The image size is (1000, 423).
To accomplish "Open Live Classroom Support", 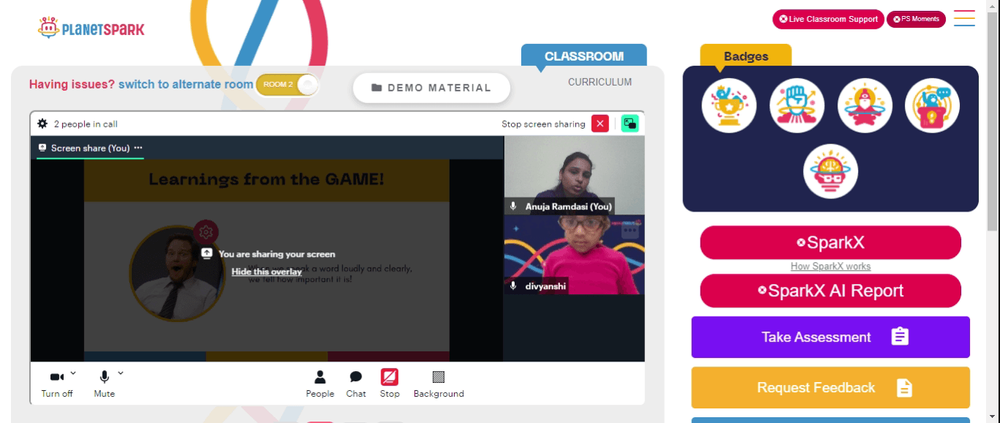I will click(x=828, y=19).
